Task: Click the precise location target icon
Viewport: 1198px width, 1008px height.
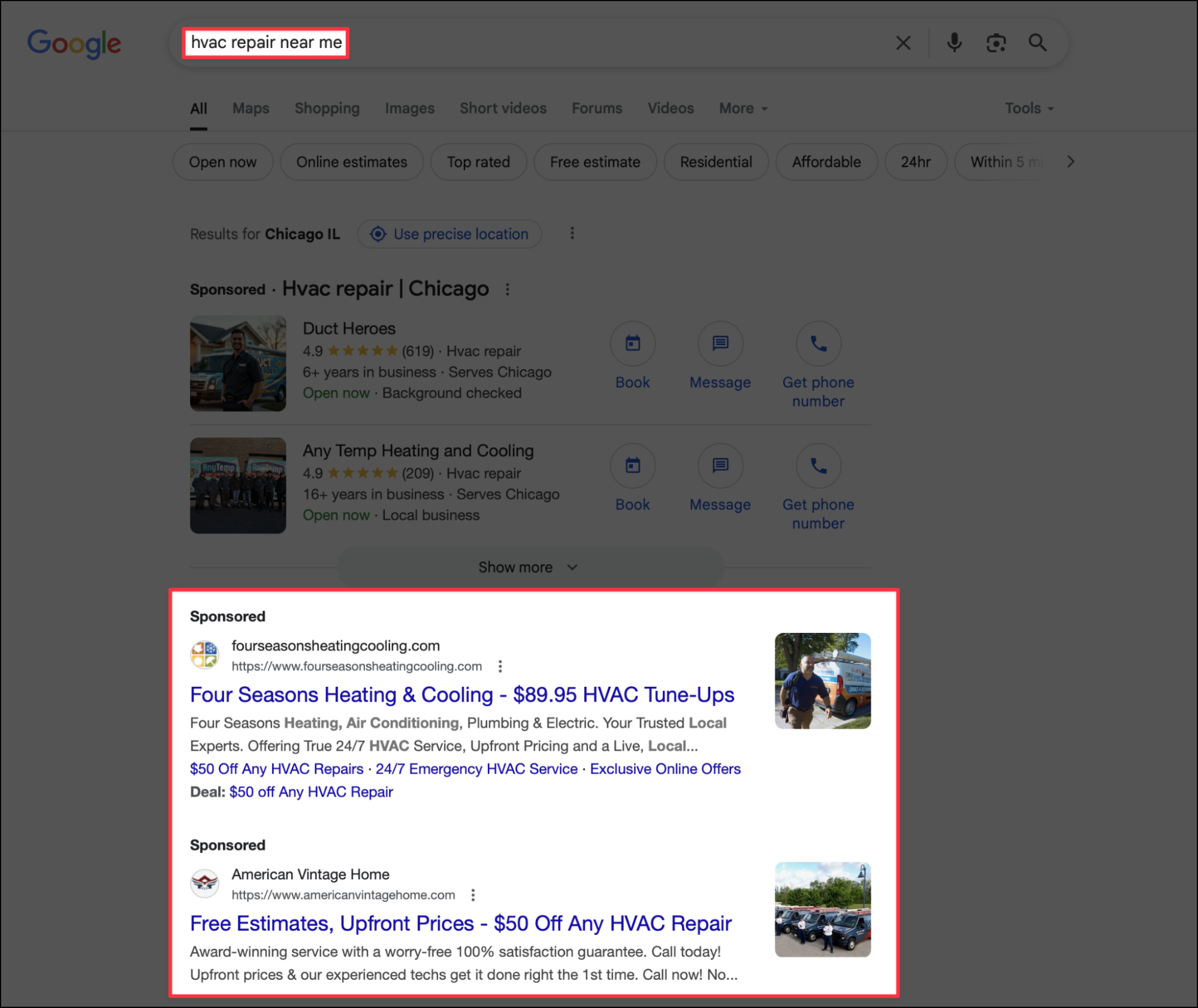Action: pyautogui.click(x=378, y=234)
